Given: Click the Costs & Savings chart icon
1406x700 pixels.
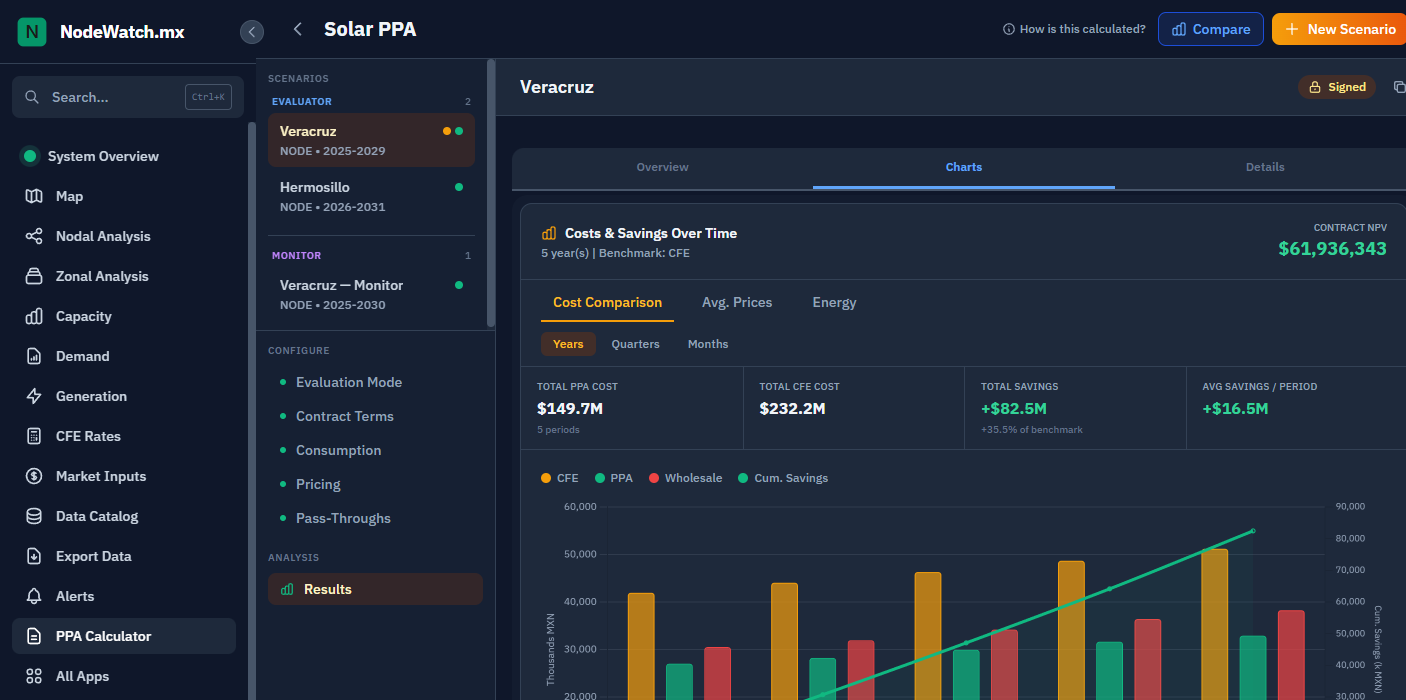Looking at the screenshot, I should pyautogui.click(x=549, y=233).
